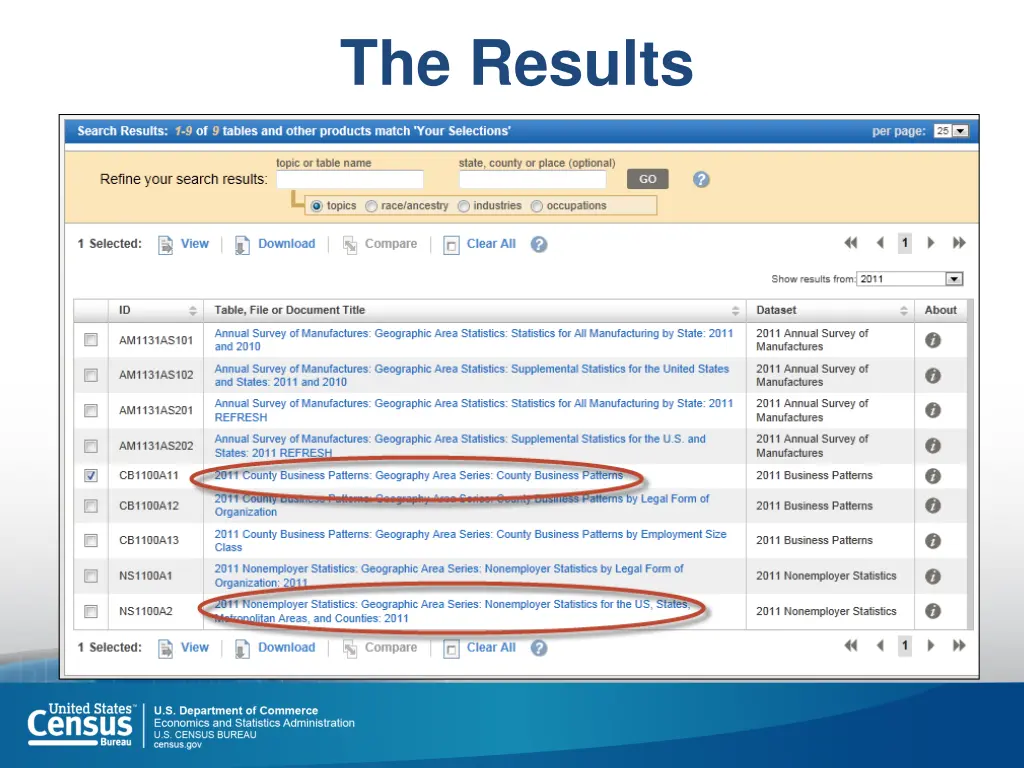Open 2011 County Business Patterns by Employment Size link
Viewport: 1024px width, 768px height.
click(x=470, y=541)
